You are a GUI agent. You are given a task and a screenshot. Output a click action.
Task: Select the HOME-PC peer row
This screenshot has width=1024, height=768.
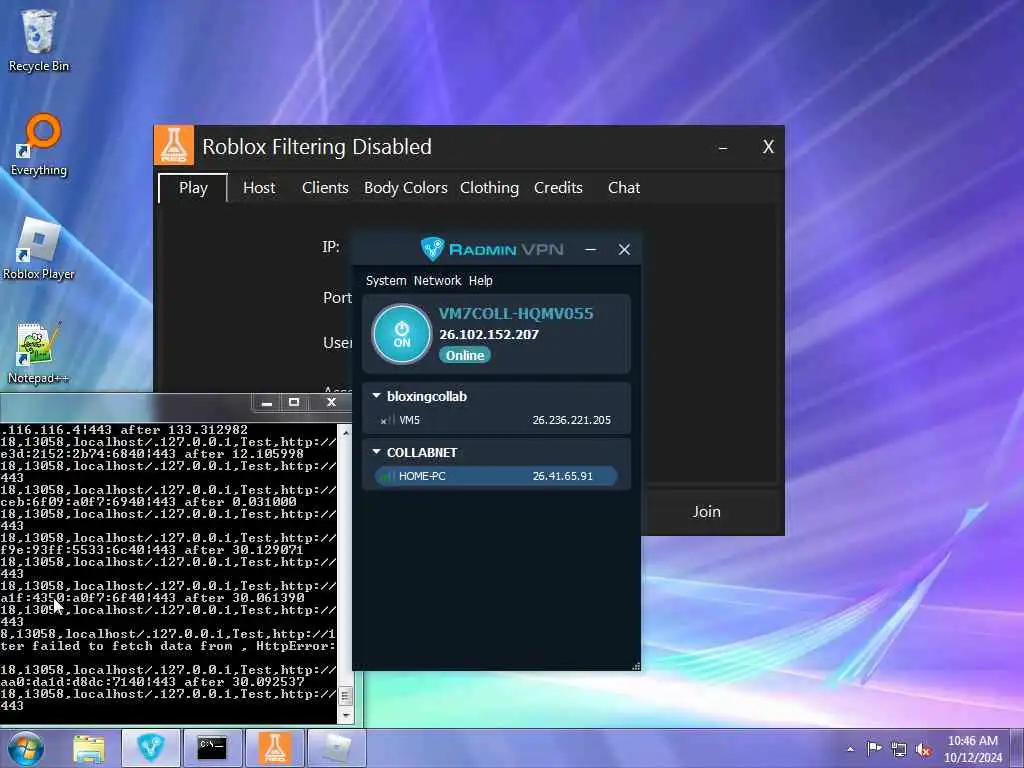496,476
